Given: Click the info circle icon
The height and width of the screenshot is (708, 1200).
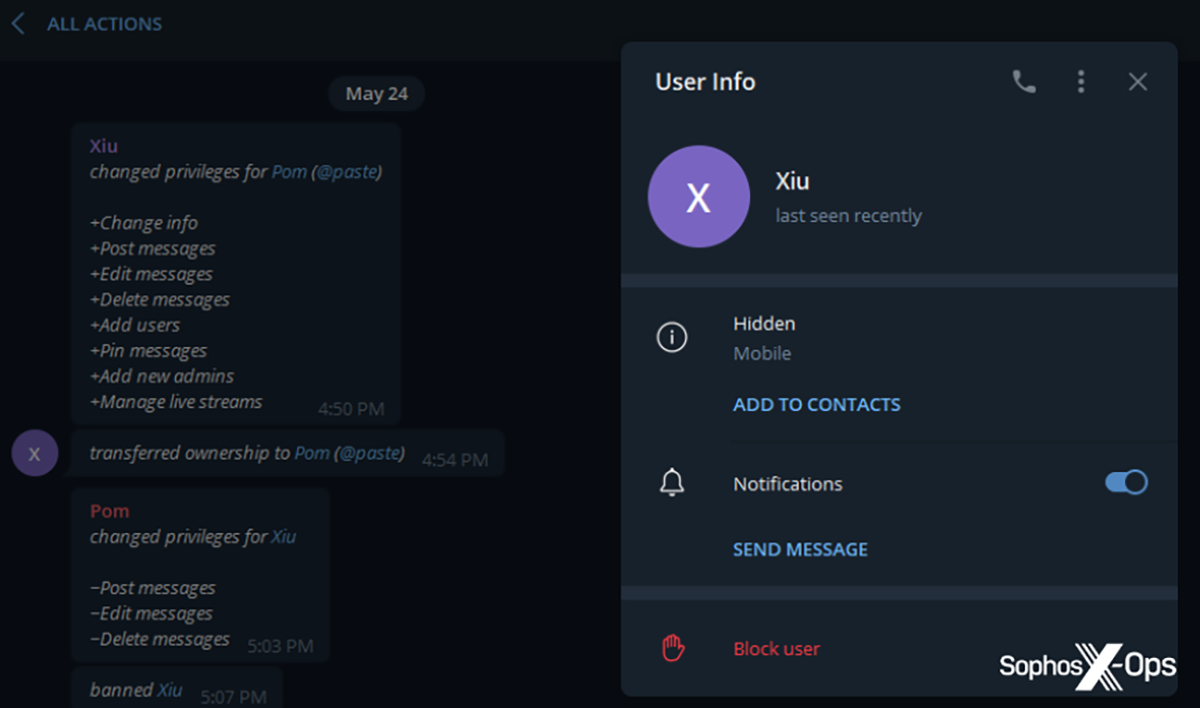Looking at the screenshot, I should click(x=671, y=338).
